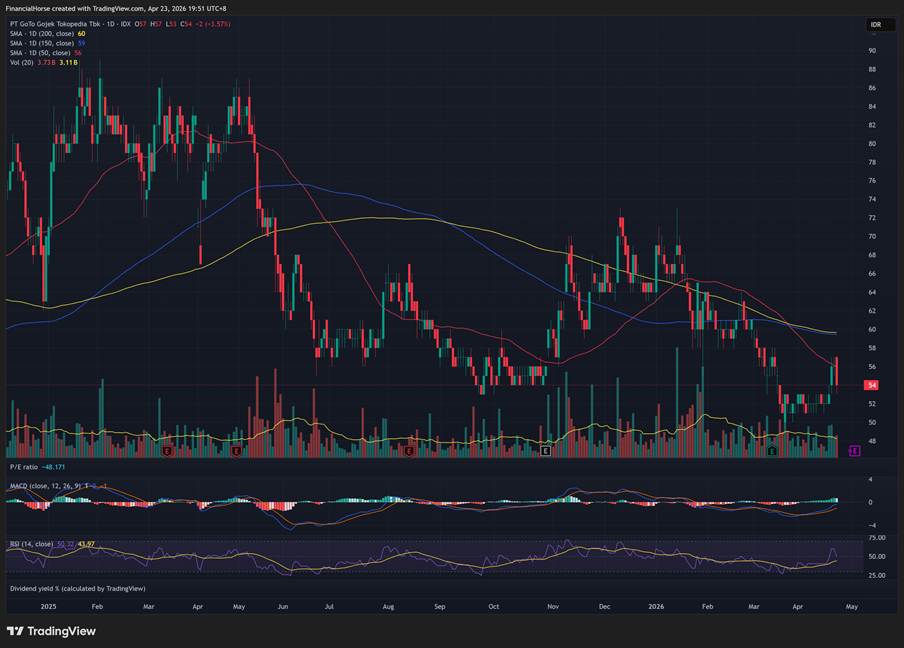Click the white E earnings marker near November

545,452
